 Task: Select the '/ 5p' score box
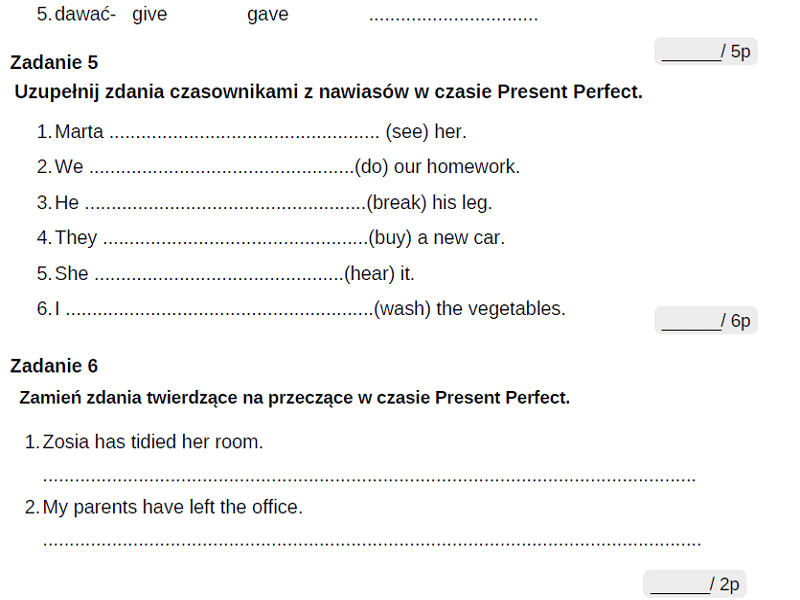tap(706, 52)
